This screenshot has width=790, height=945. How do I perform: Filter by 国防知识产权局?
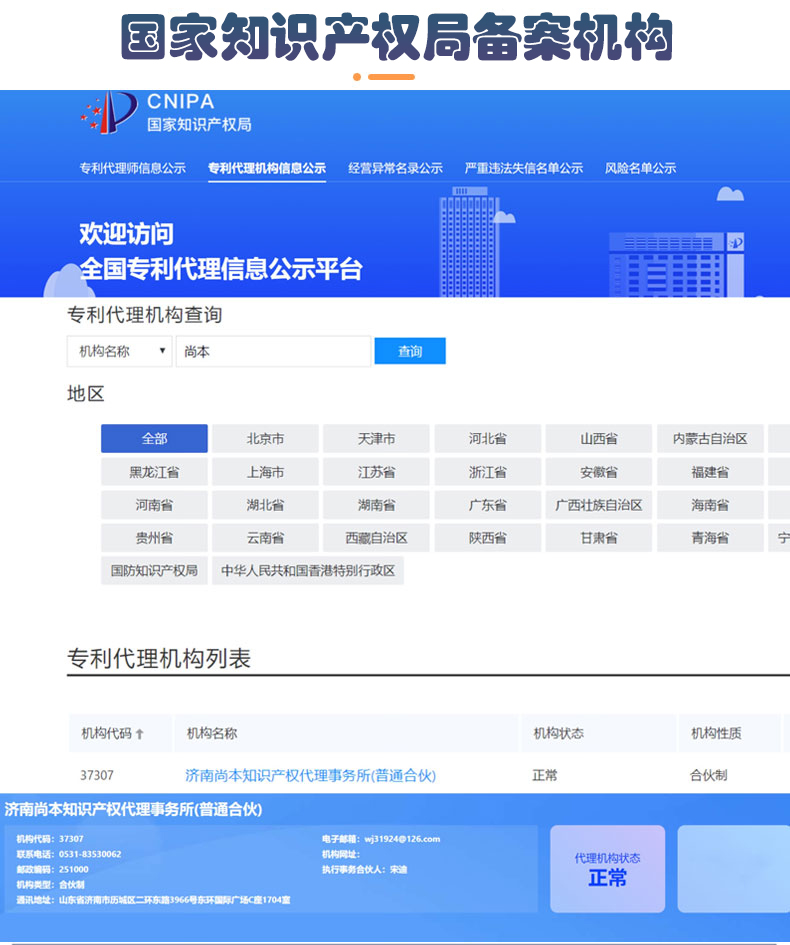tap(154, 571)
